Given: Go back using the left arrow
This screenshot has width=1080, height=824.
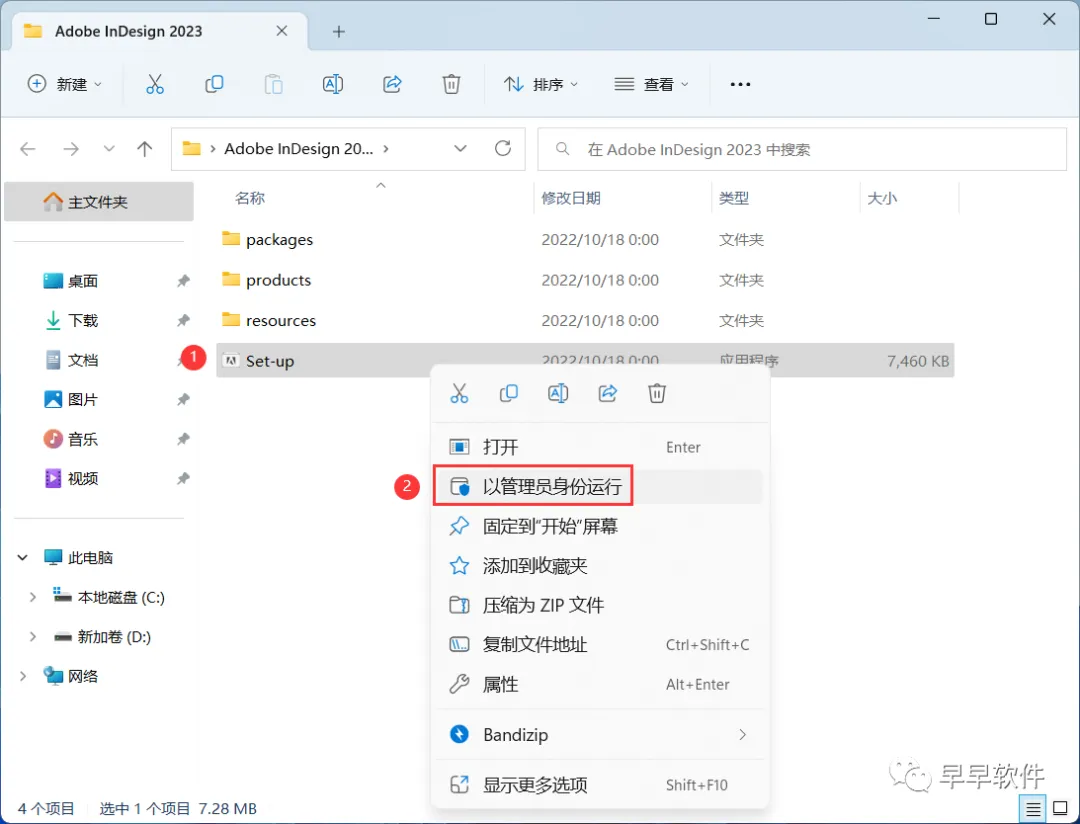Looking at the screenshot, I should click(x=28, y=149).
